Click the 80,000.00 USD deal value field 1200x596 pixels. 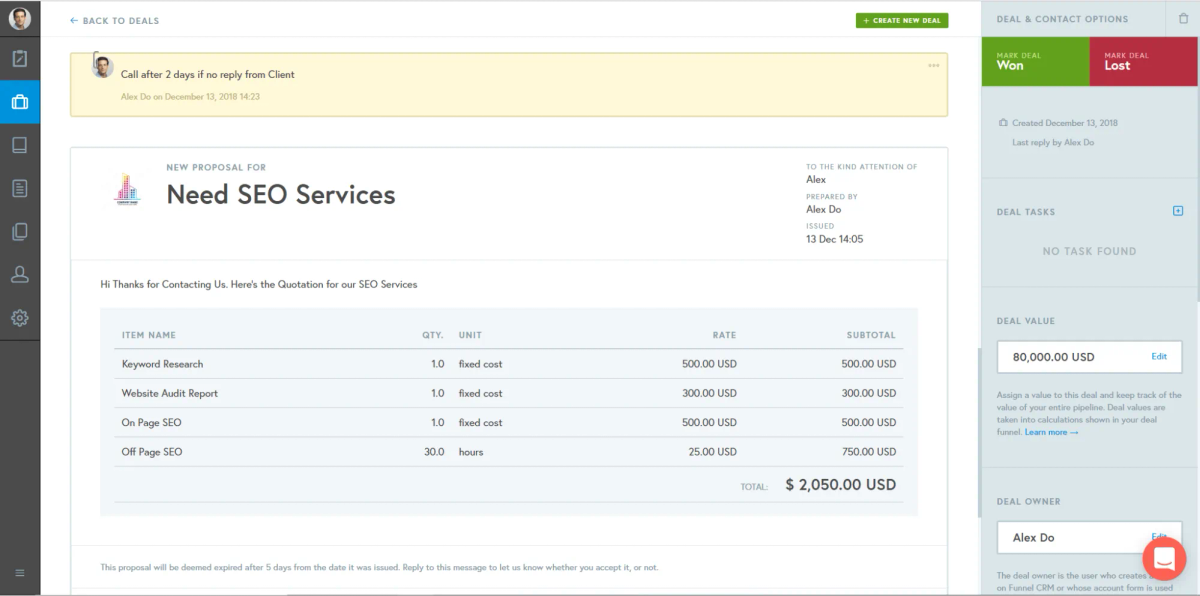(1089, 357)
